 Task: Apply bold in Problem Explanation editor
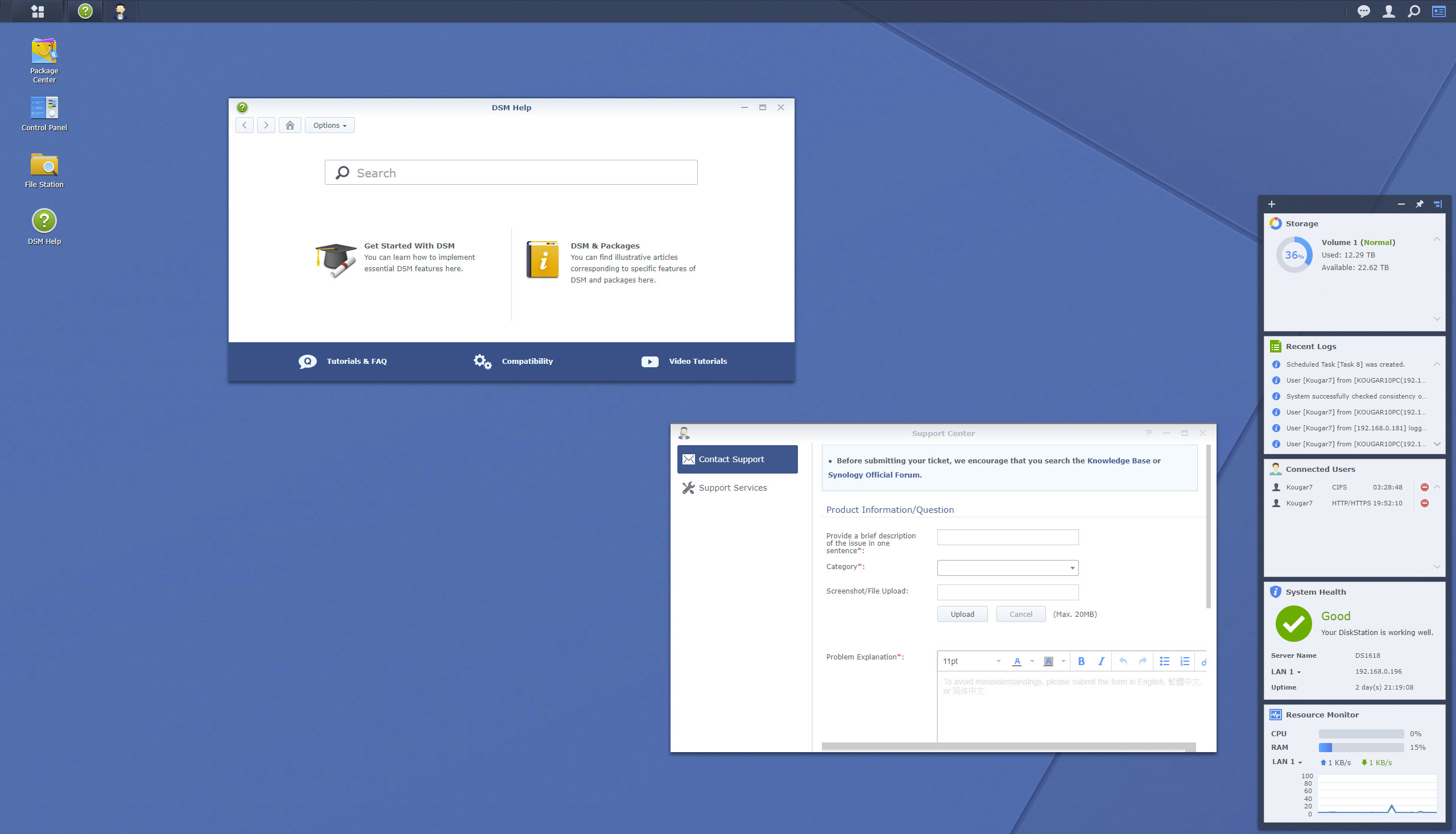pos(1081,661)
